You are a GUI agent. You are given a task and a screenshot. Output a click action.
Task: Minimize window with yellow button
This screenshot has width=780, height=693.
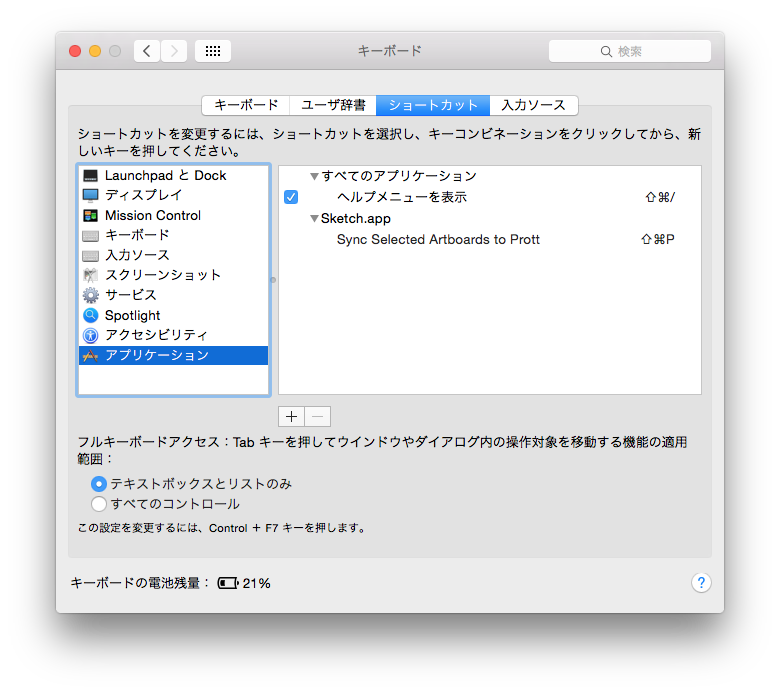point(95,51)
